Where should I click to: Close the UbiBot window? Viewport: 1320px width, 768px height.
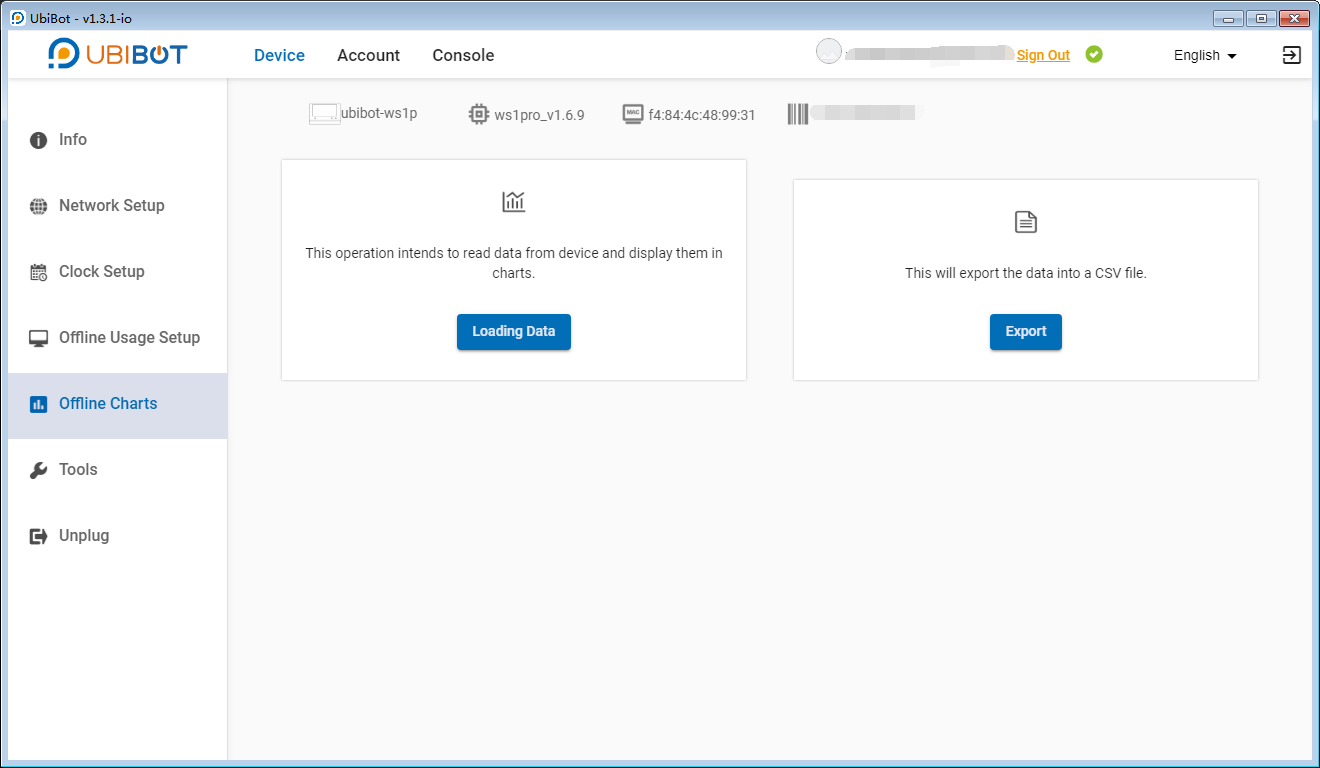(x=1294, y=18)
